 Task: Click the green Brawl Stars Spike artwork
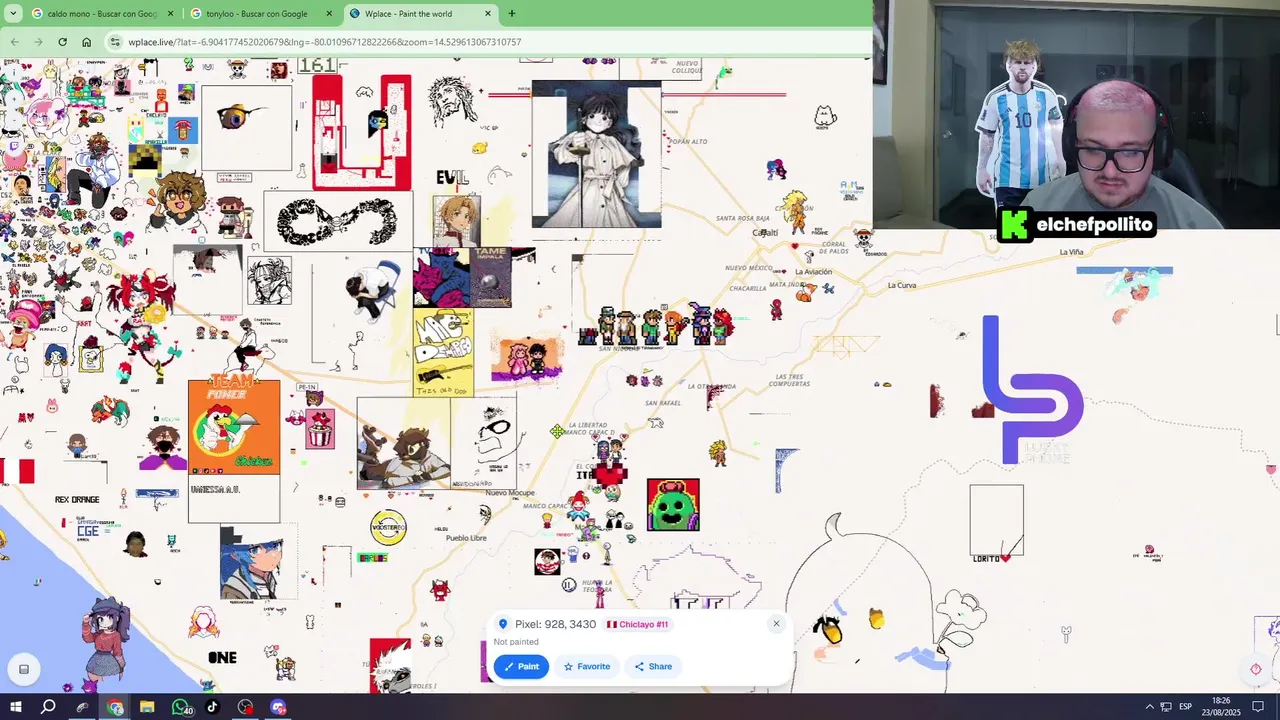click(673, 504)
